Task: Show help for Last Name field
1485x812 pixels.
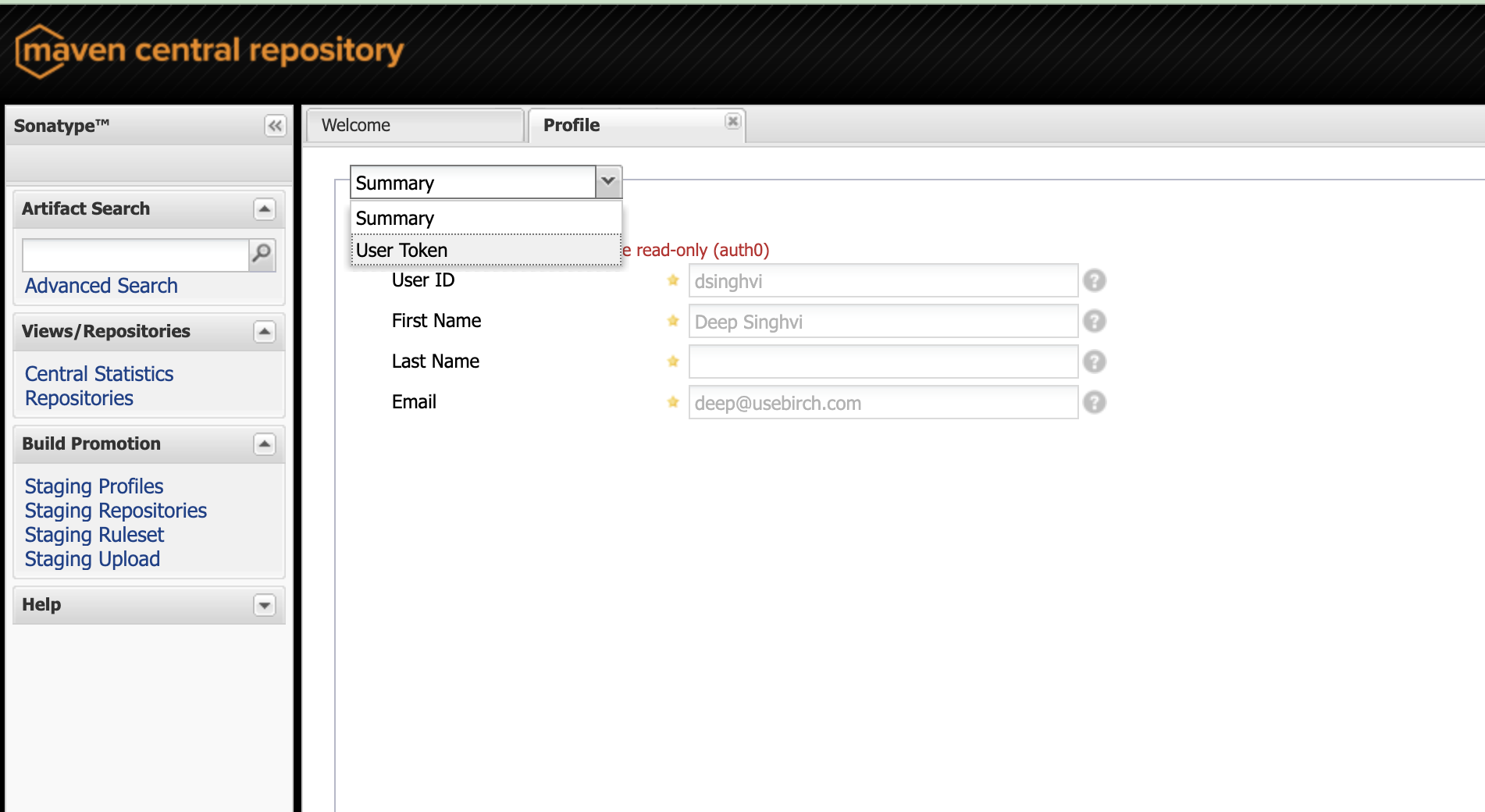Action: coord(1095,361)
